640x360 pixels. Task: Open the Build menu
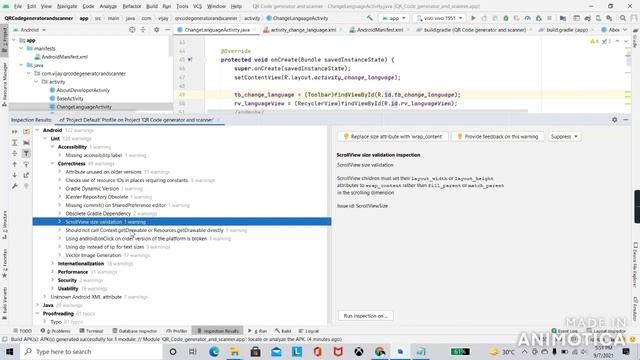[152, 6]
